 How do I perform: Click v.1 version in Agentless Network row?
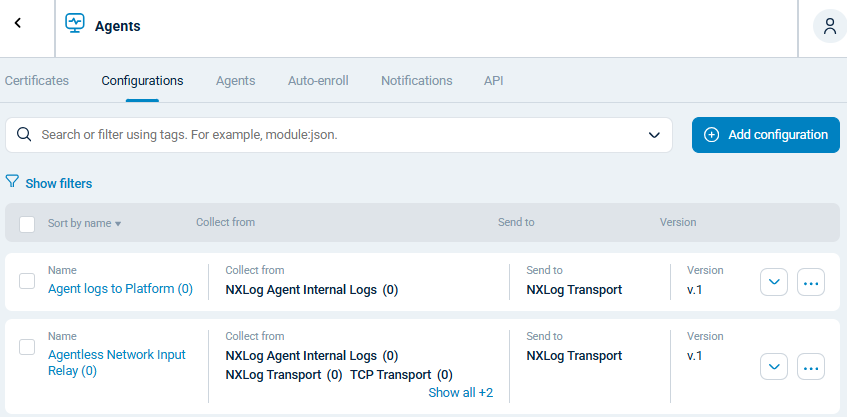(695, 356)
